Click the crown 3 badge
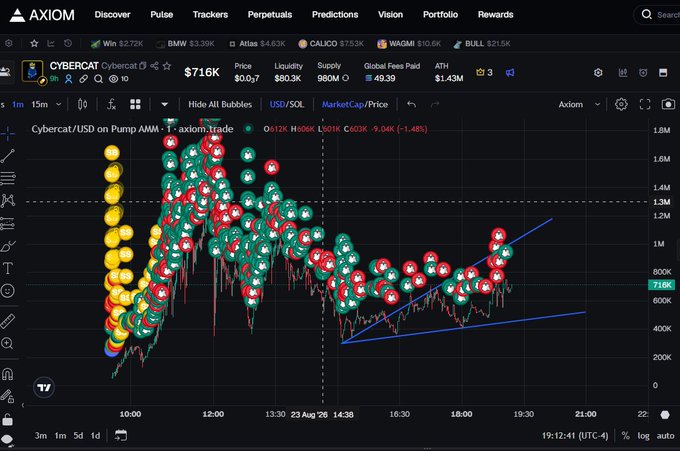This screenshot has width=680, height=451. pyautogui.click(x=484, y=72)
